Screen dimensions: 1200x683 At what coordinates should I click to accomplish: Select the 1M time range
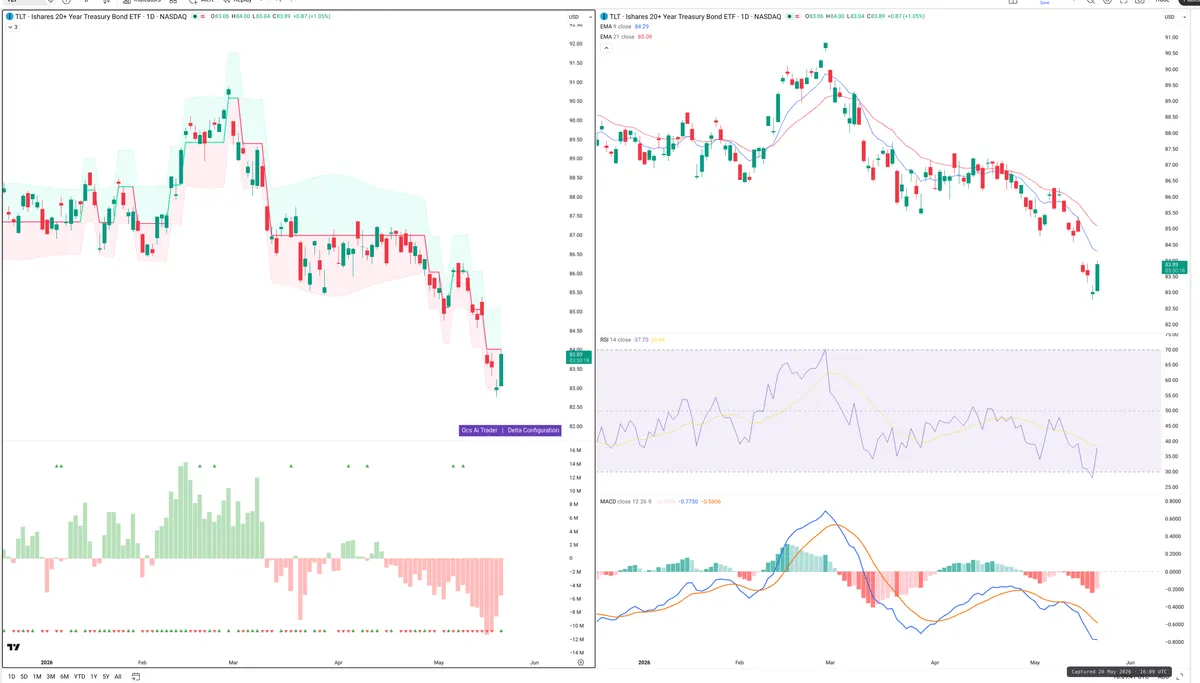tap(37, 677)
